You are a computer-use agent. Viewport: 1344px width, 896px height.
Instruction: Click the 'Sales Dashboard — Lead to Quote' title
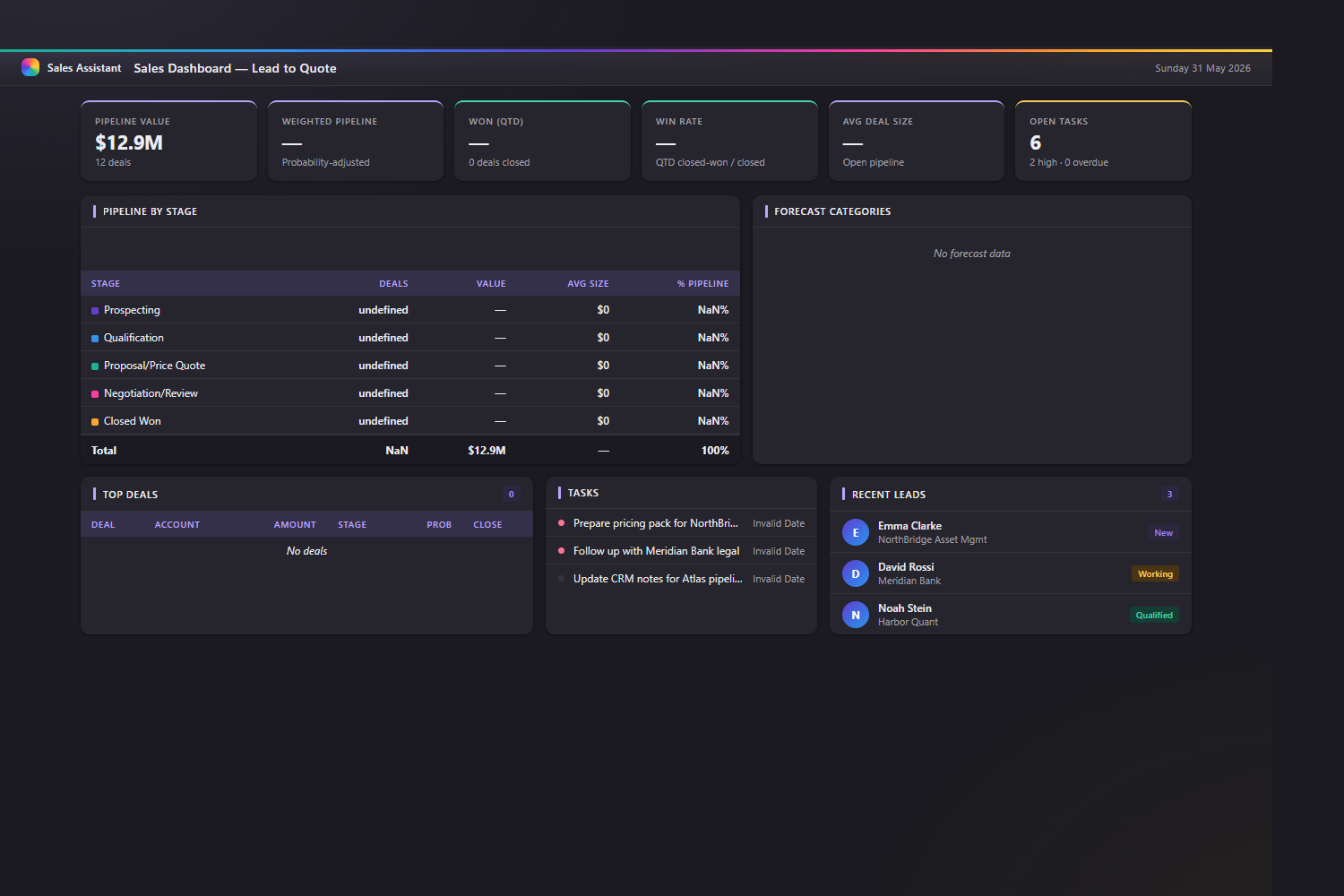coord(235,68)
